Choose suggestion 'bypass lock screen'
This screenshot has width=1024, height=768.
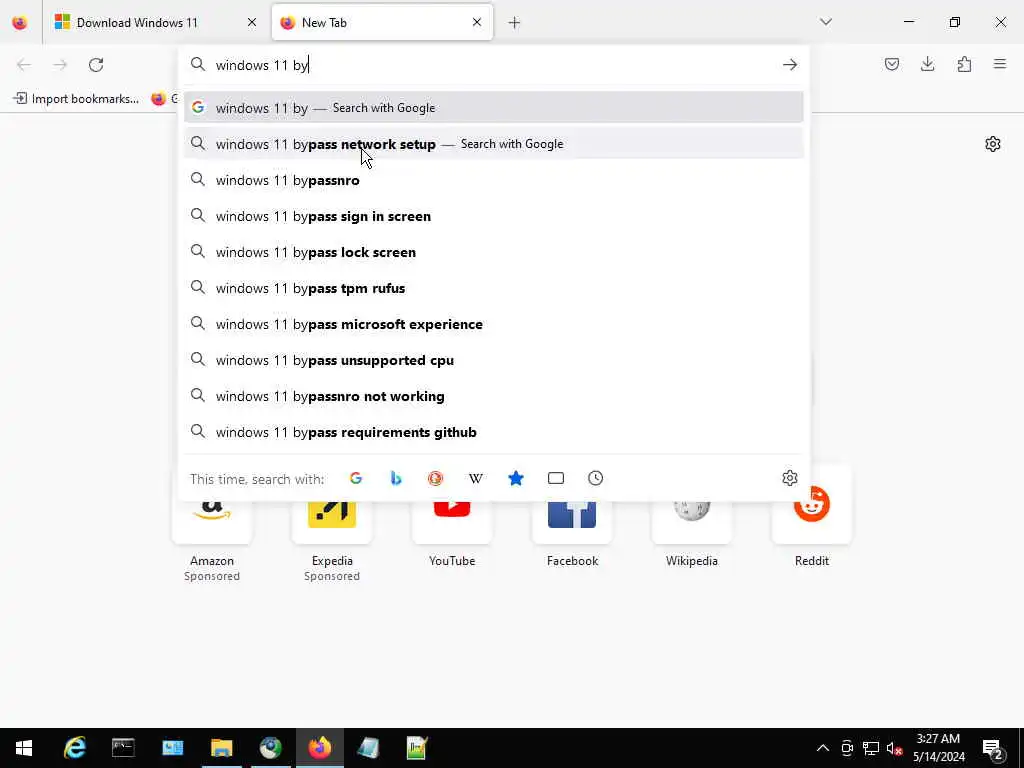tap(493, 251)
